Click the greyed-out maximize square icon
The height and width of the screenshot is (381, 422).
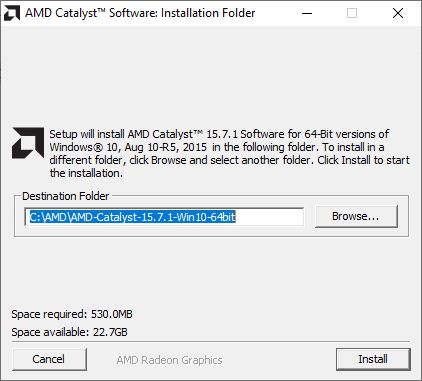(352, 13)
